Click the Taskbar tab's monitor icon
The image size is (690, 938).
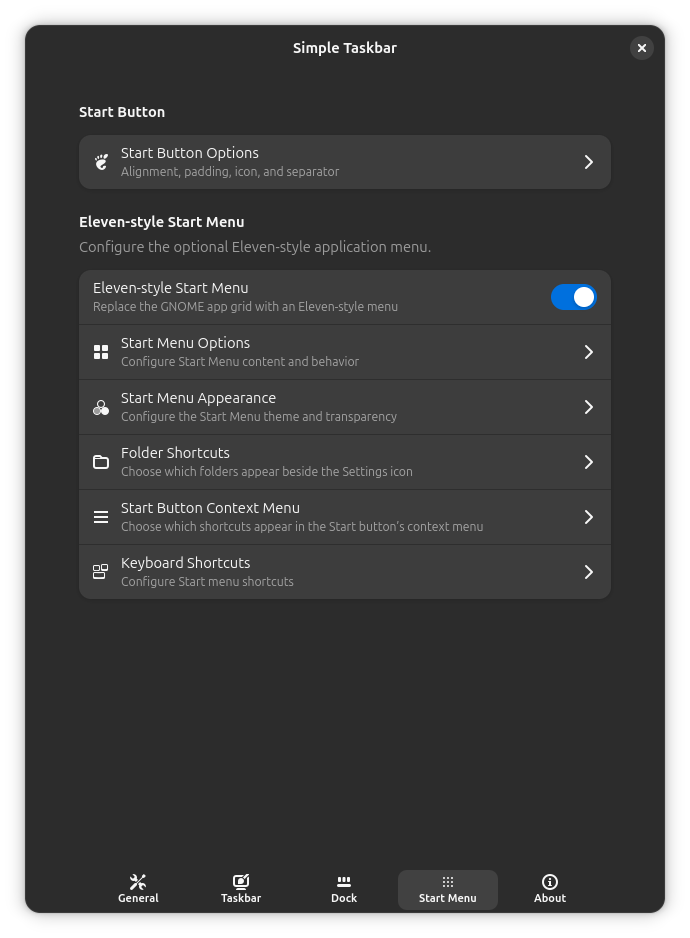pos(241,881)
